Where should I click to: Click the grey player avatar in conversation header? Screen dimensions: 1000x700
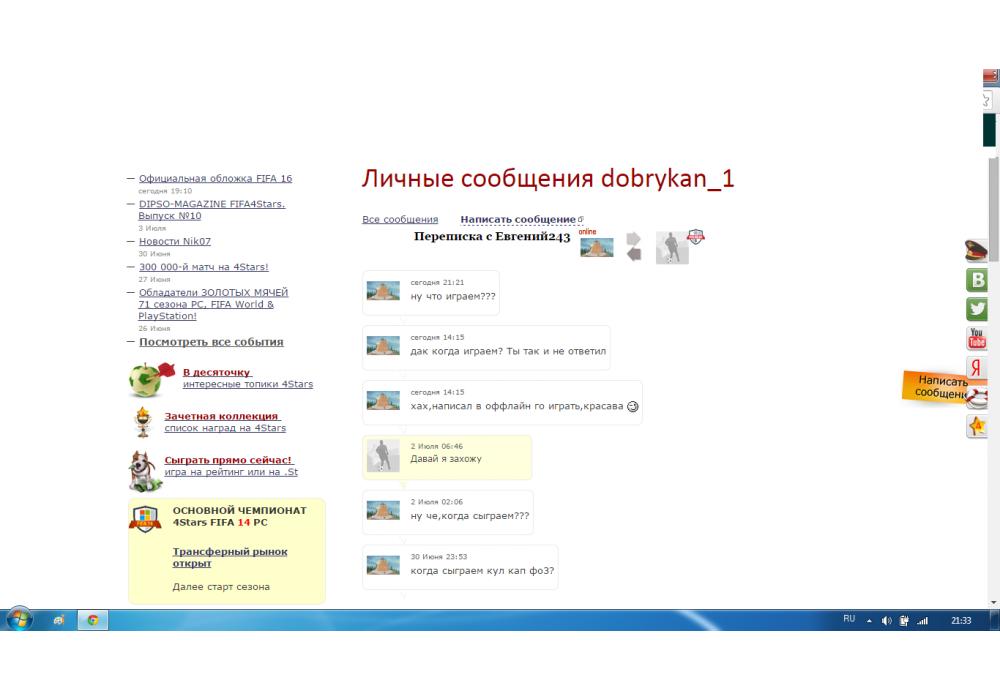coord(672,247)
